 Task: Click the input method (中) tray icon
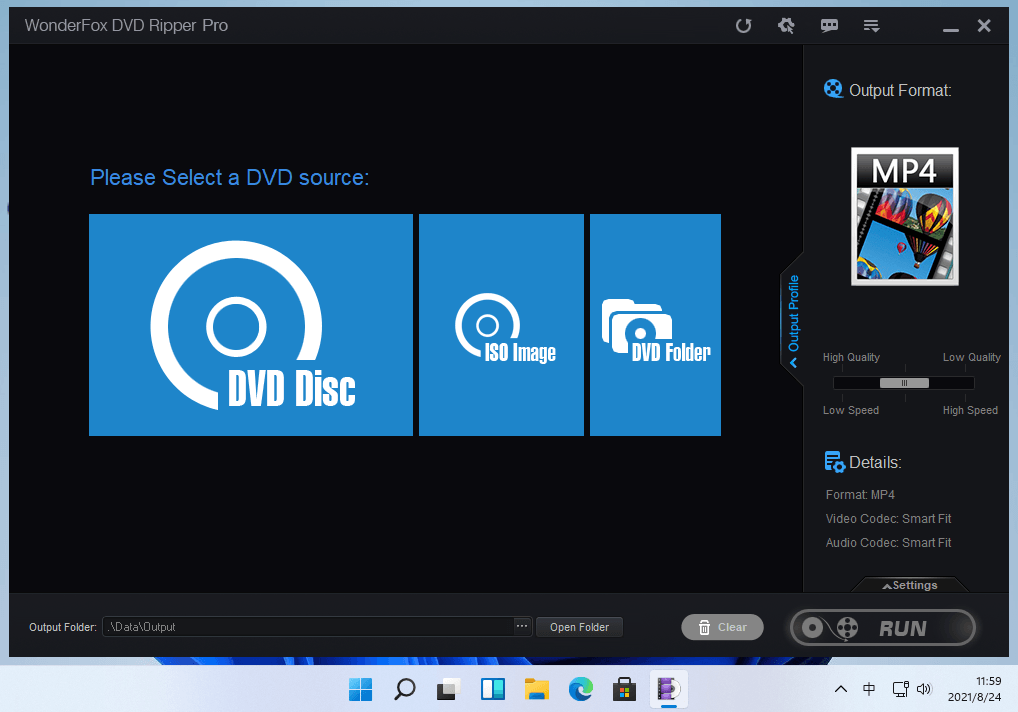click(x=869, y=689)
